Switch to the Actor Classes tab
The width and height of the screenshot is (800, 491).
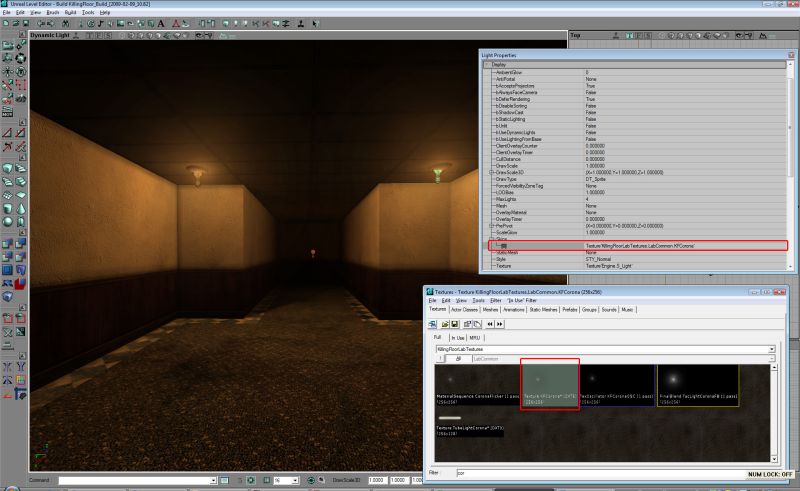464,310
